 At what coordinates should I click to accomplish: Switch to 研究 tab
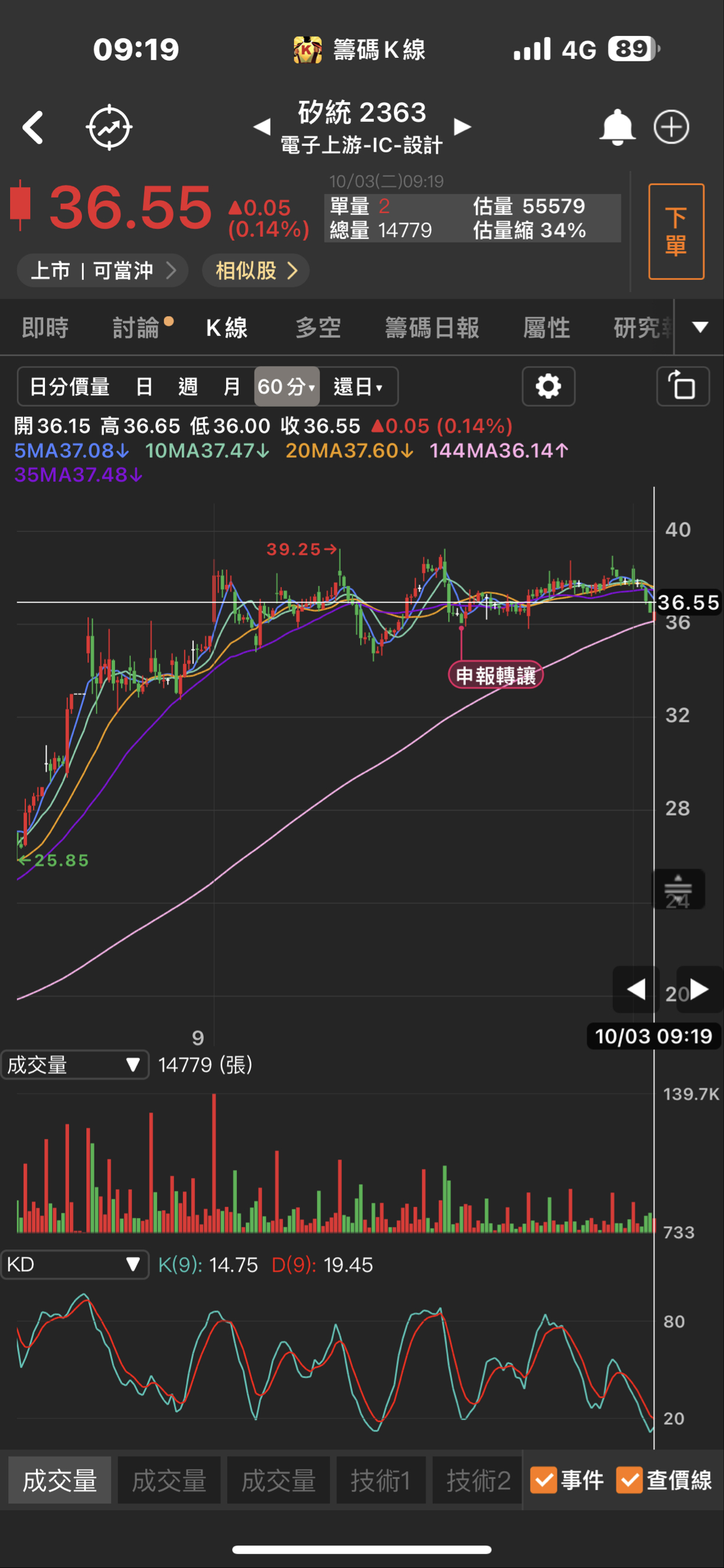point(642,328)
